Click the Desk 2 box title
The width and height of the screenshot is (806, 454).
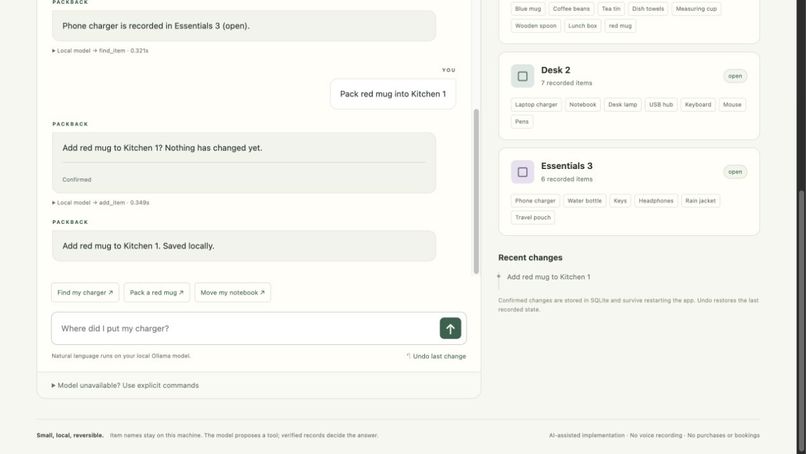555,70
